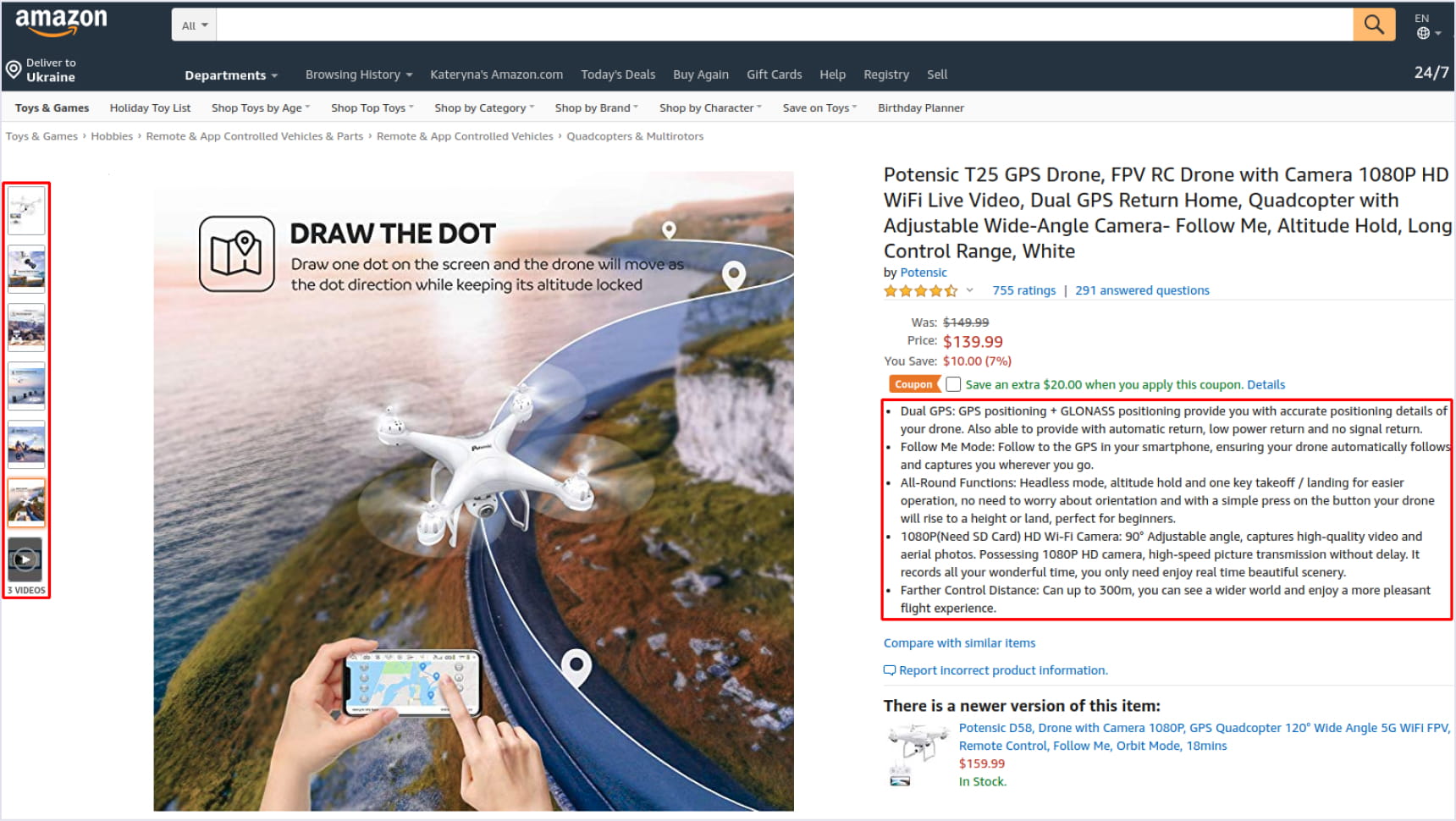The image size is (1456, 821).
Task: Expand the Shop by Character menu
Action: [x=711, y=108]
